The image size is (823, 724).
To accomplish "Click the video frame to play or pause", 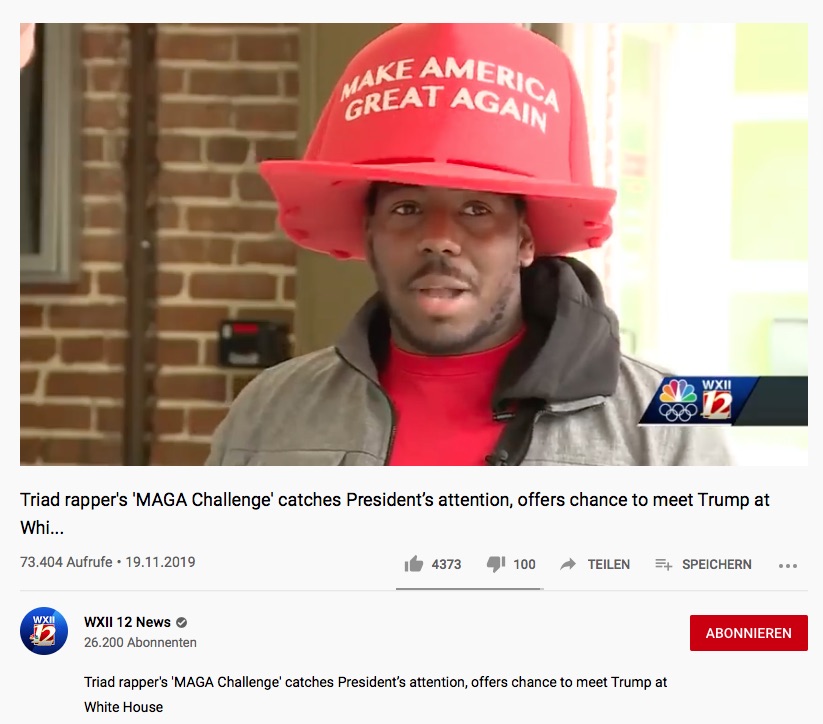I will [x=414, y=244].
